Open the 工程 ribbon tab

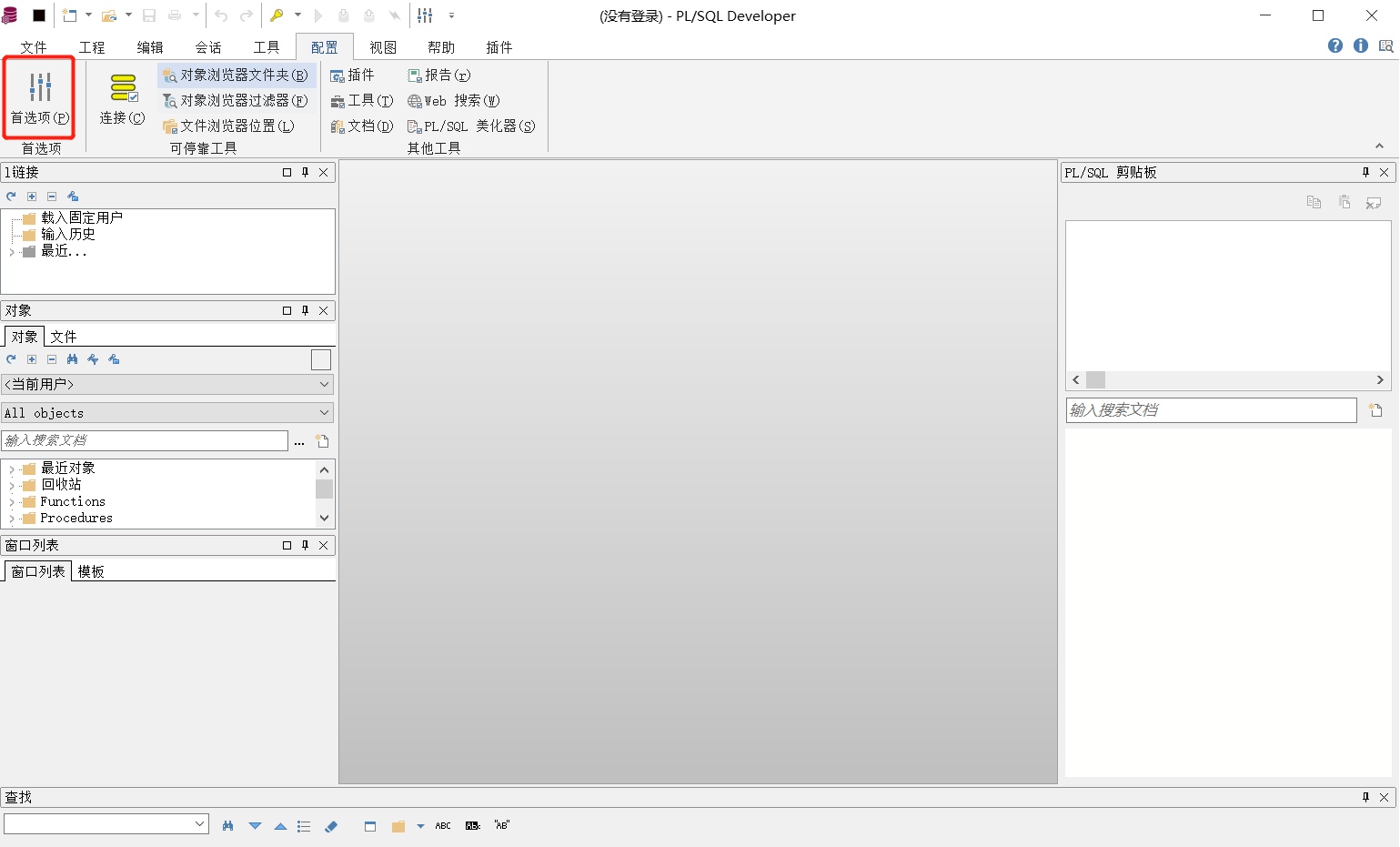92,47
